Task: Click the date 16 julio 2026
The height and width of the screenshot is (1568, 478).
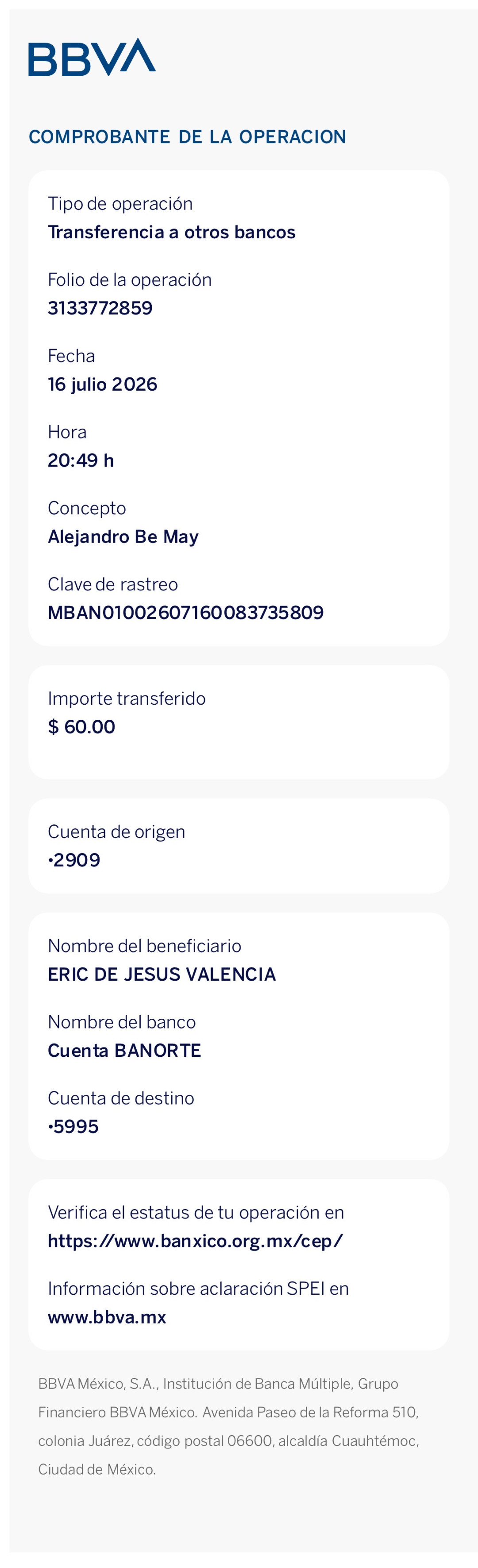Action: click(x=103, y=384)
